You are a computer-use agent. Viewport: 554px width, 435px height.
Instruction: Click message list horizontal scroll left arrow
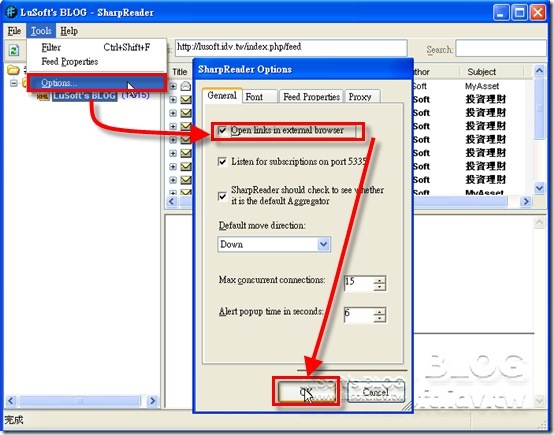coord(172,201)
